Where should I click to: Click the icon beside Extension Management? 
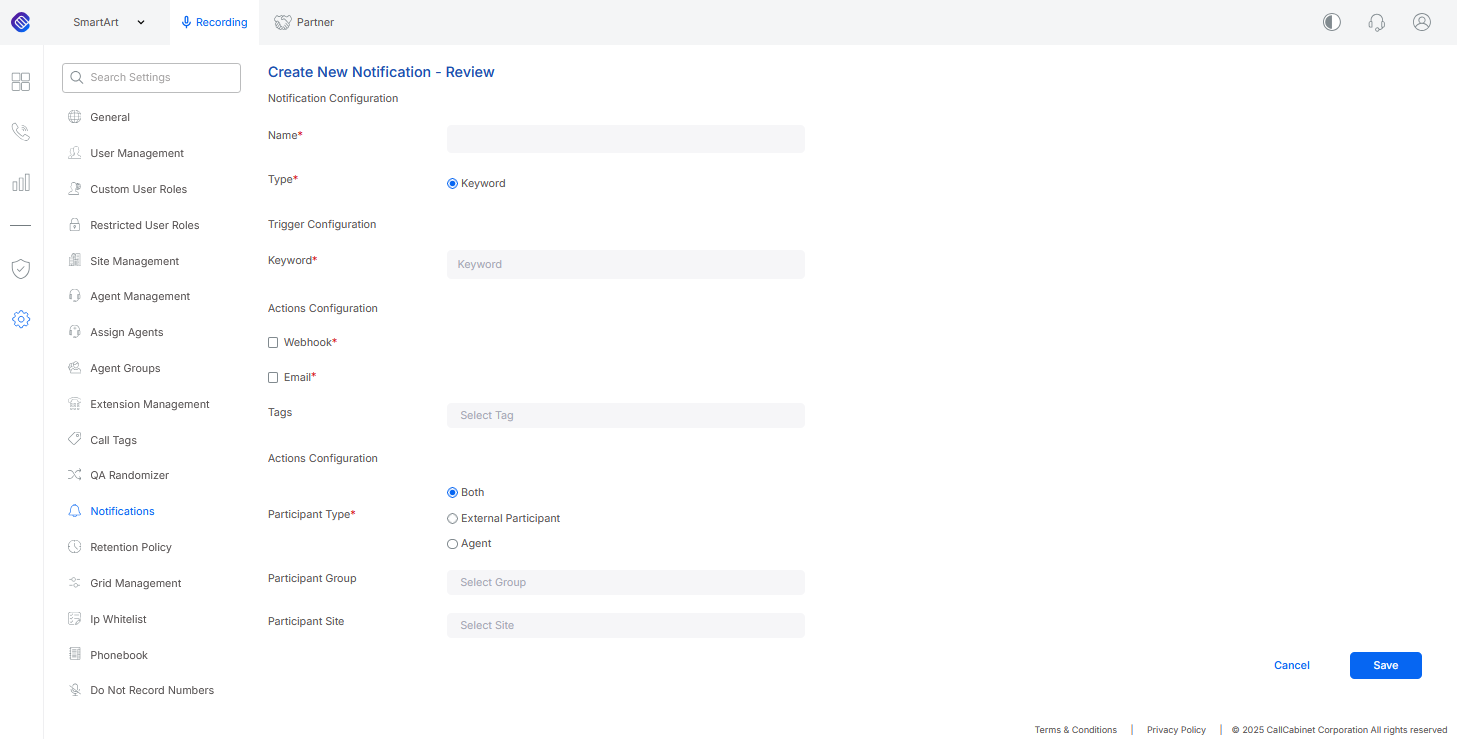pyautogui.click(x=75, y=404)
